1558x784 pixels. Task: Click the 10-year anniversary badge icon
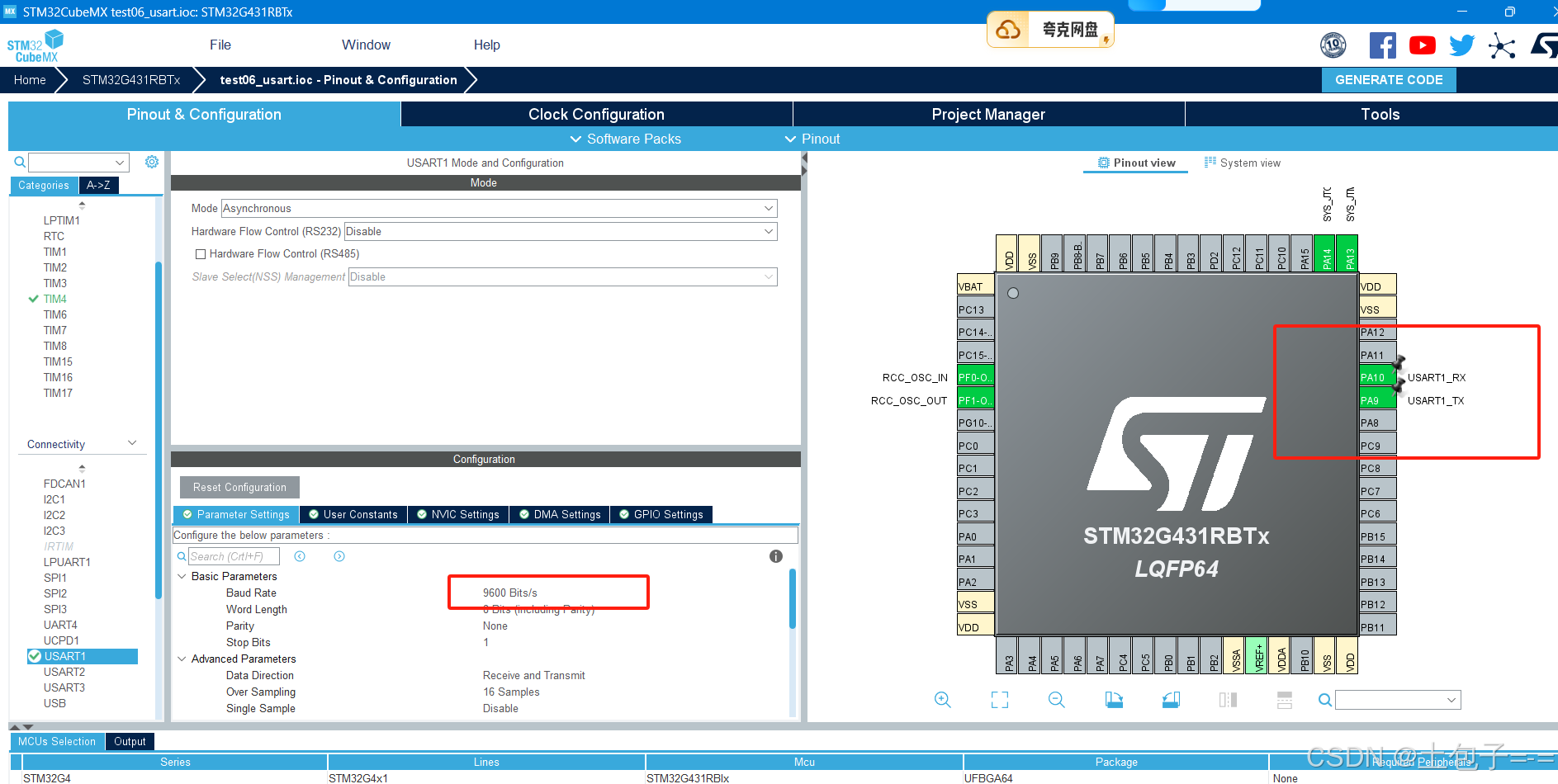point(1333,45)
